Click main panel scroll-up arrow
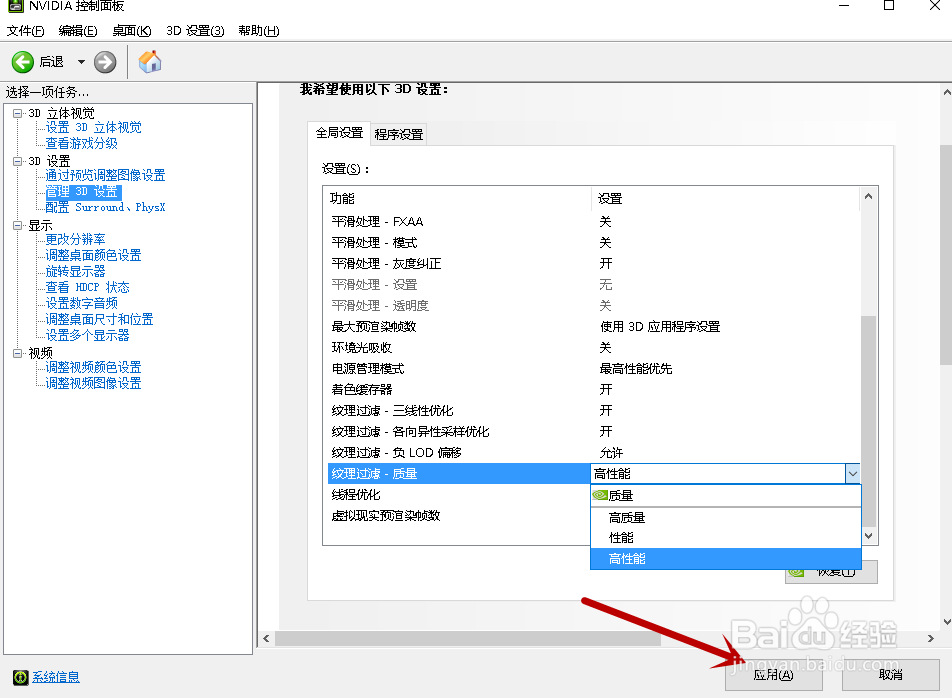This screenshot has width=952, height=698. [x=946, y=92]
